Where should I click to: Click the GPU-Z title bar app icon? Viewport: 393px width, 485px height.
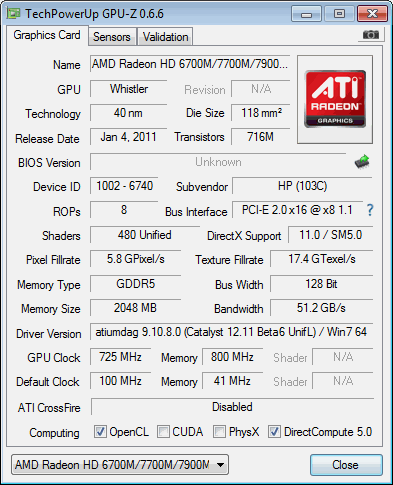pyautogui.click(x=14, y=13)
